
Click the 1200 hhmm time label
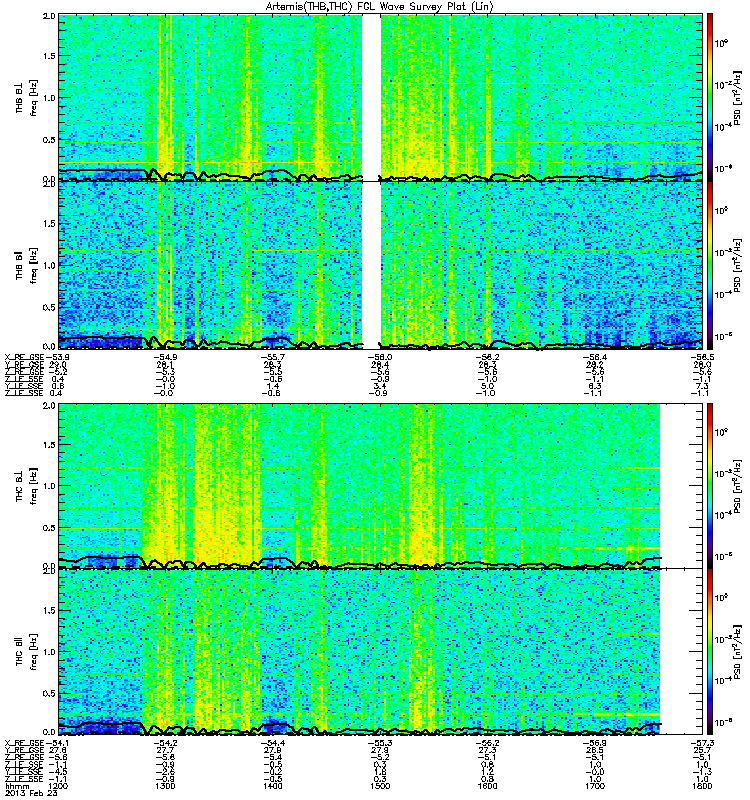tap(57, 786)
